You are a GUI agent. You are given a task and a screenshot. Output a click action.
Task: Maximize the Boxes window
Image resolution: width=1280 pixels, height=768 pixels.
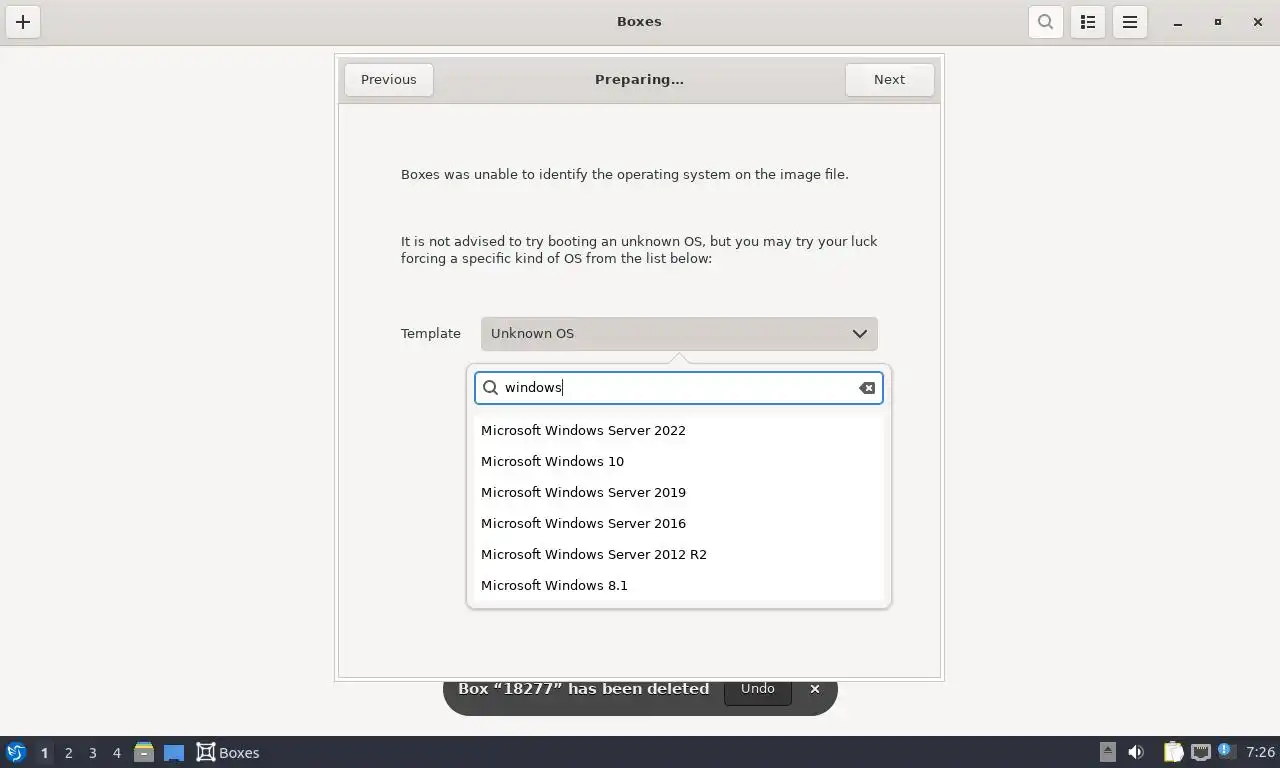click(x=1218, y=22)
